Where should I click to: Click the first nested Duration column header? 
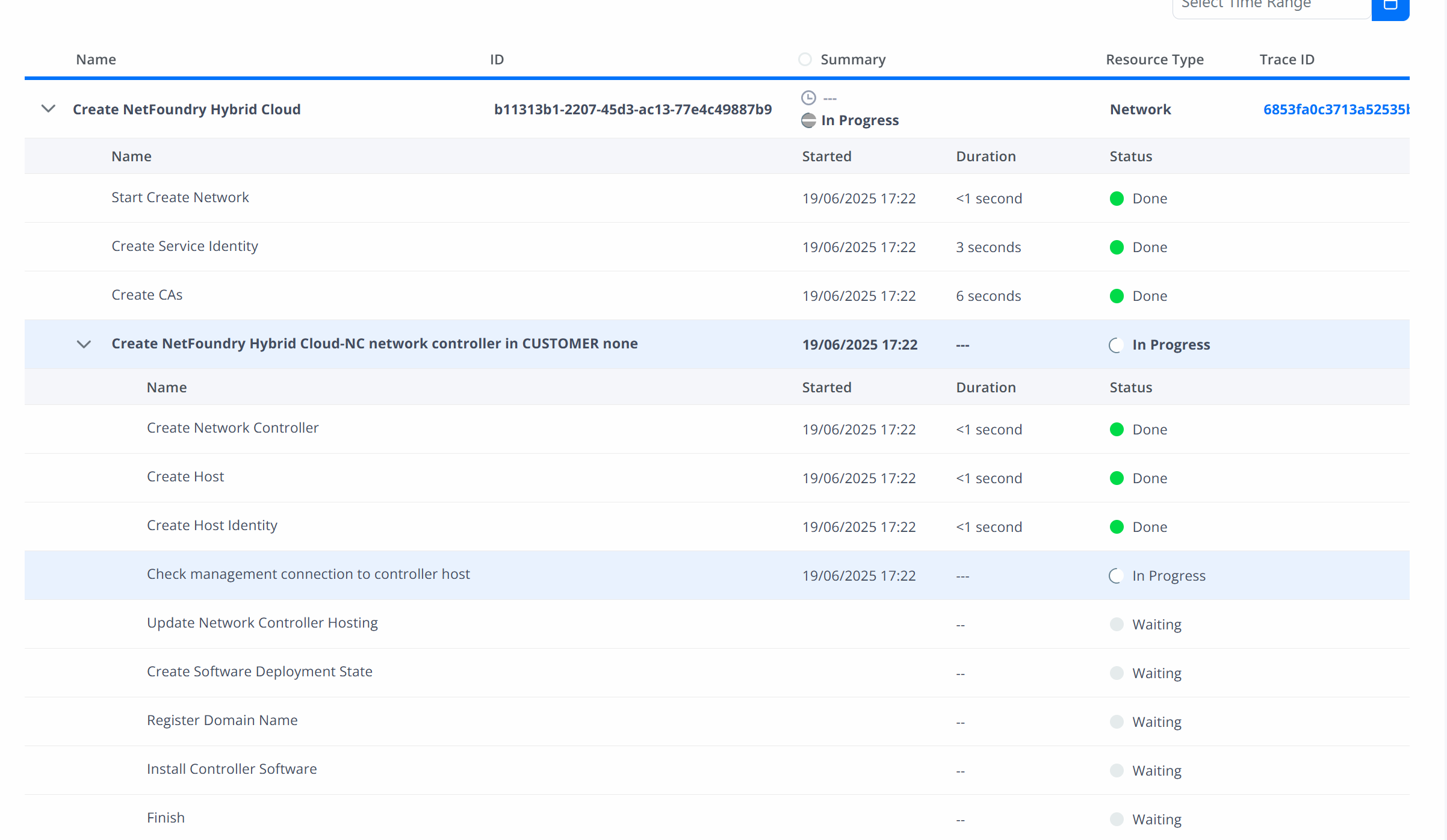(x=985, y=156)
